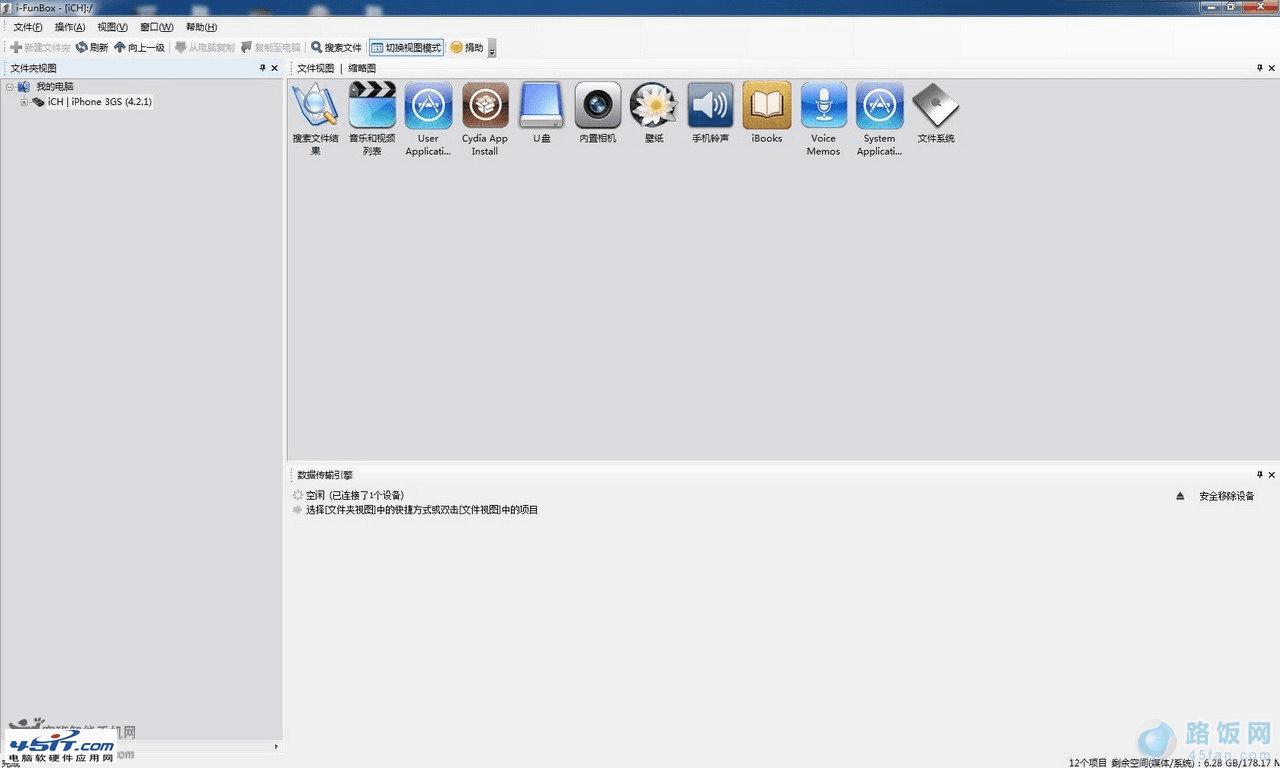Click the 搜索文件 search toolbar button
Viewport: 1280px width, 768px height.
336,47
